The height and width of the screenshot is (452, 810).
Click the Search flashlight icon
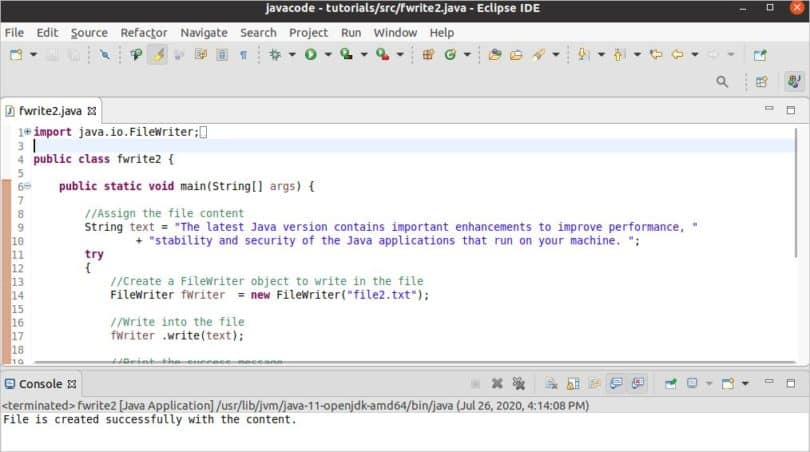click(539, 54)
